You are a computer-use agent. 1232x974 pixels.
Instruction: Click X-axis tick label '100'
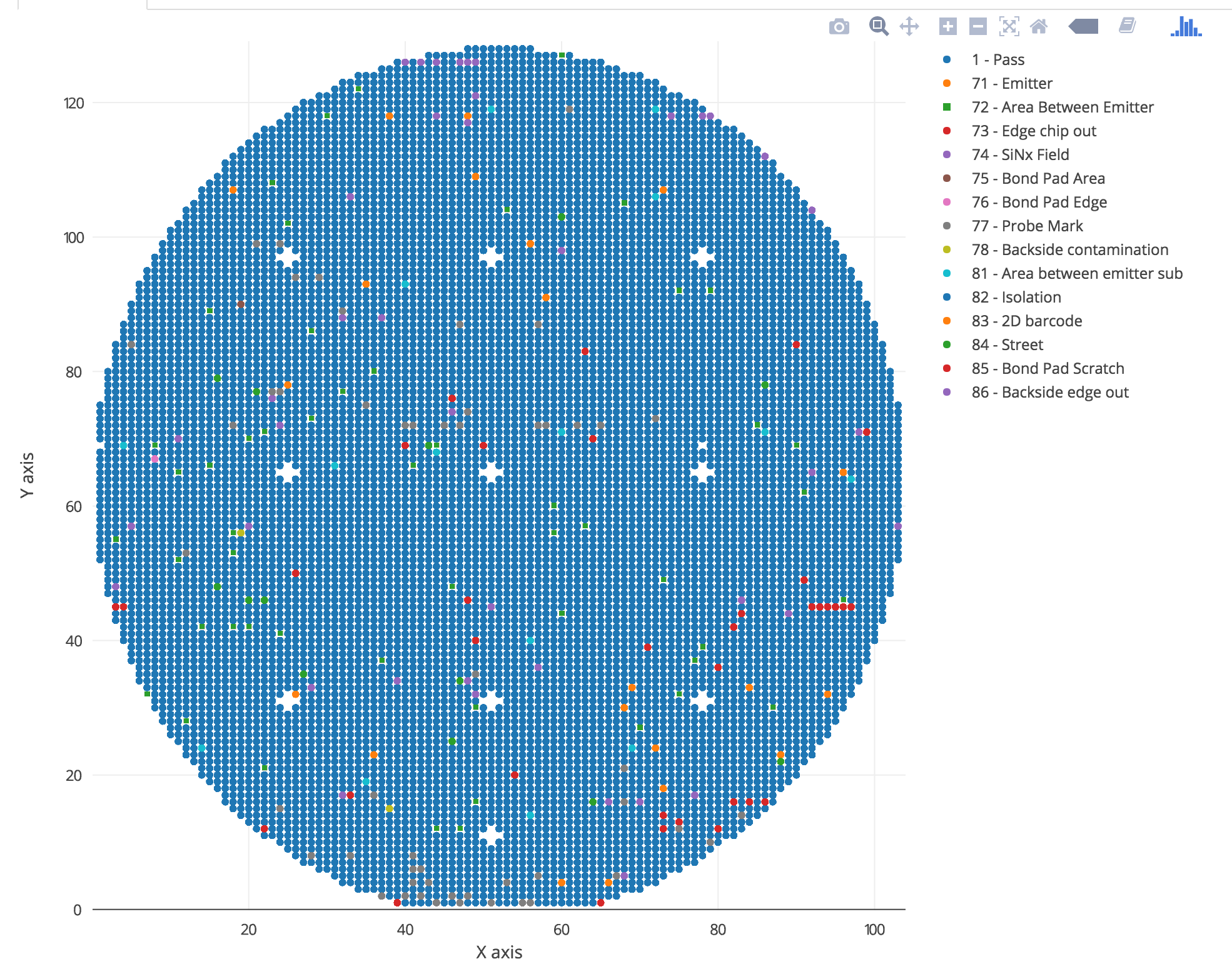(x=874, y=930)
